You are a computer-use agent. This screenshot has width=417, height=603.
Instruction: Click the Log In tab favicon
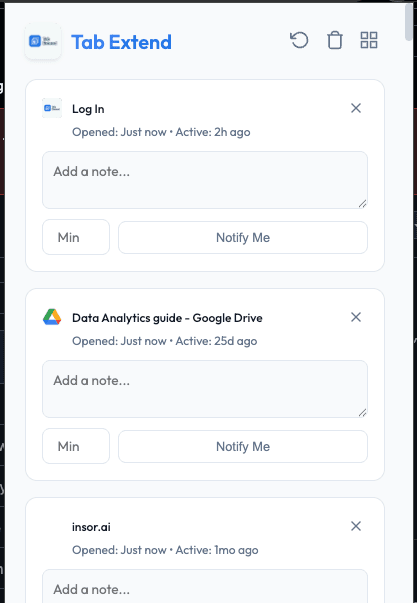52,108
